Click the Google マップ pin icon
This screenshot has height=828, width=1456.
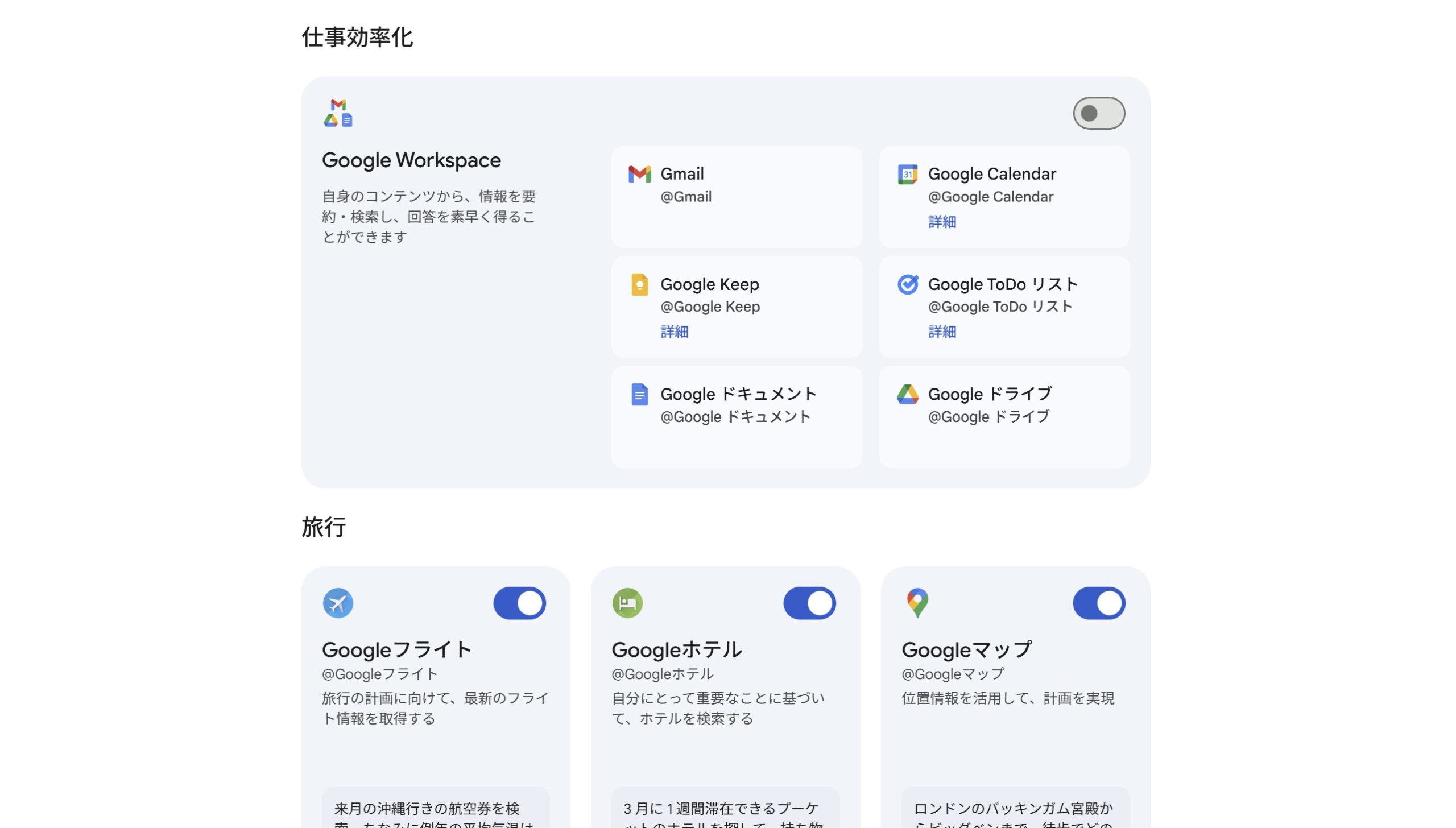click(x=917, y=603)
